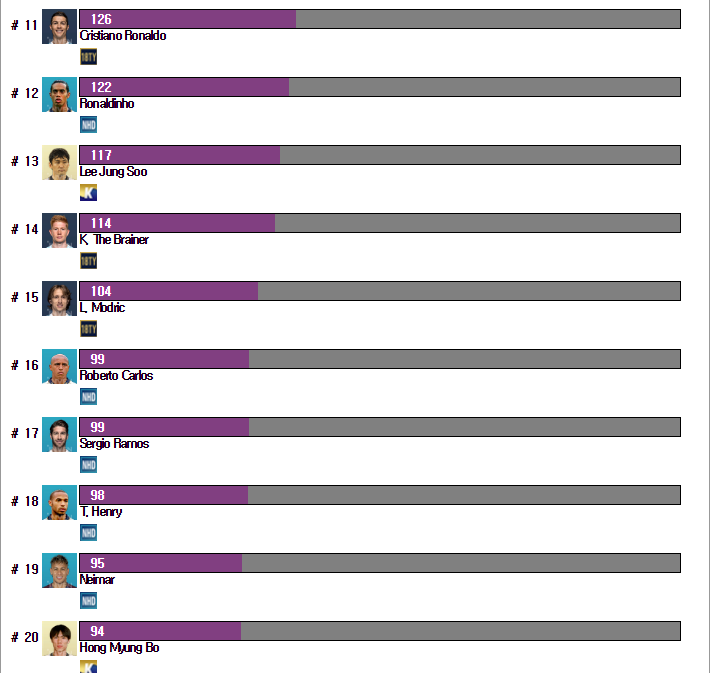The width and height of the screenshot is (710, 673).
Task: Click the NHD badge under T. Henry
Action: click(x=88, y=533)
